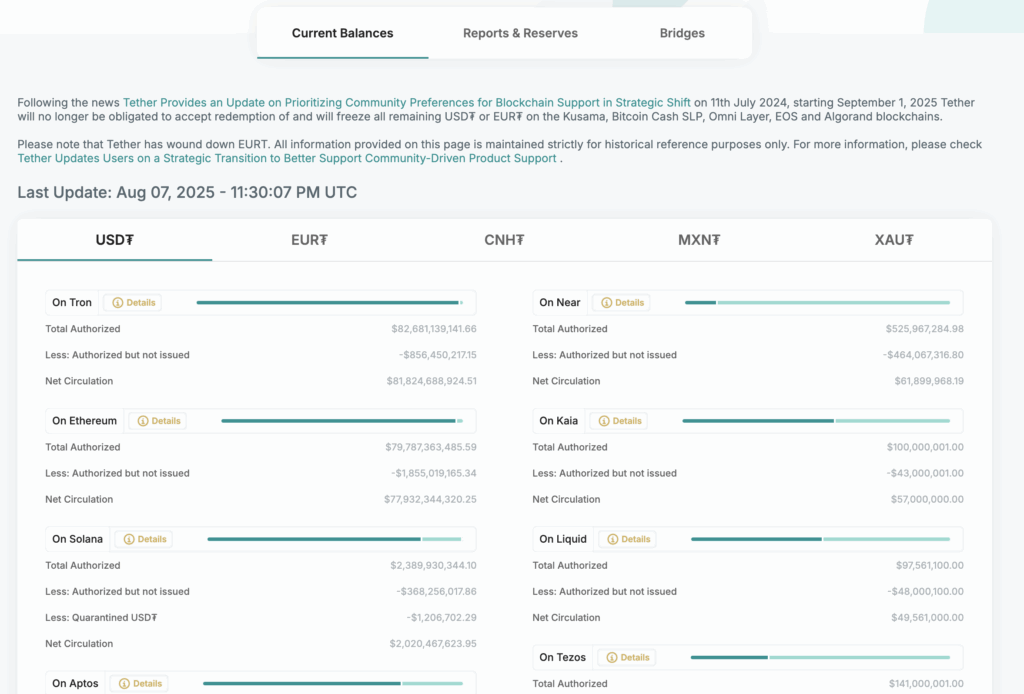Click Ethereum total authorized value $79,787,363,485.59
This screenshot has width=1024, height=694.
(430, 447)
